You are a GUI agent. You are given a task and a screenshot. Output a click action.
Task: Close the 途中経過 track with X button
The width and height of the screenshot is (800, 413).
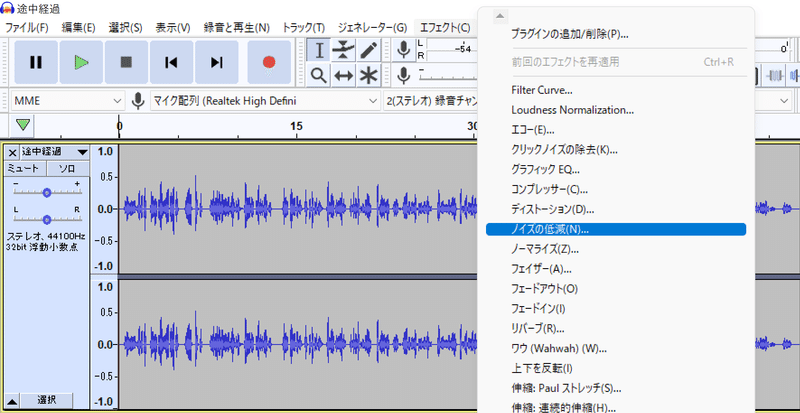[x=12, y=152]
